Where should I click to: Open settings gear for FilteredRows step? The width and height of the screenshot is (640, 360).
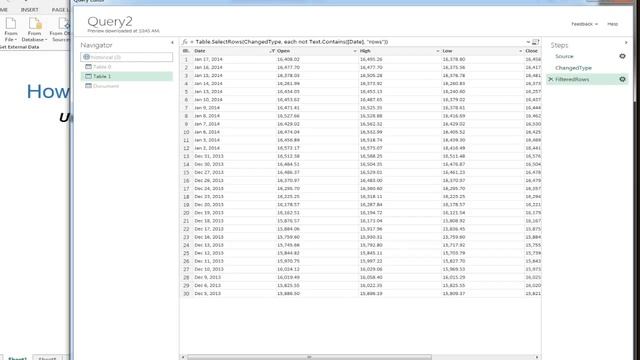[x=622, y=79]
